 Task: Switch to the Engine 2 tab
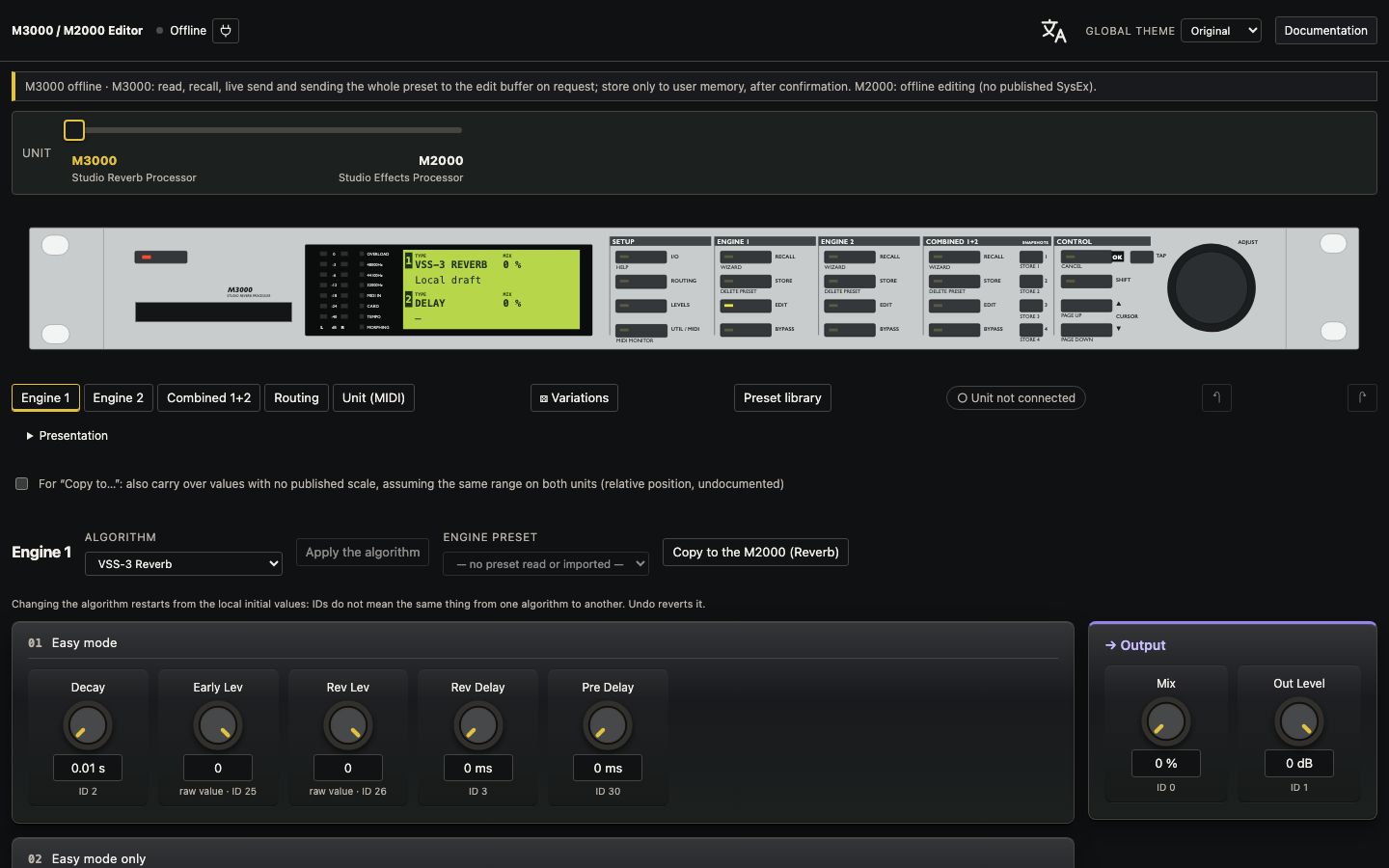(119, 397)
